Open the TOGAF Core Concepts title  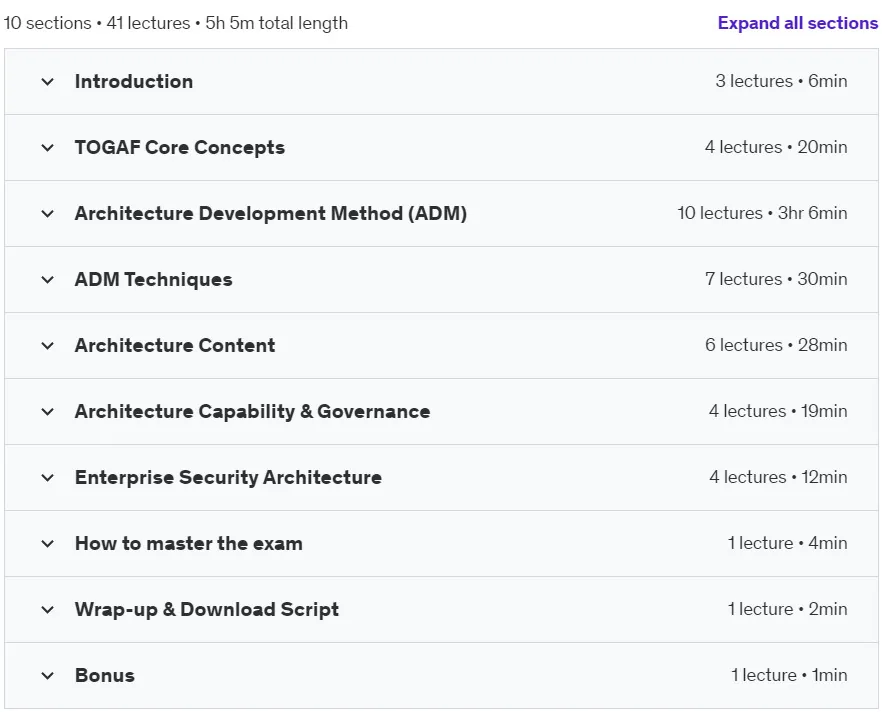click(x=180, y=147)
